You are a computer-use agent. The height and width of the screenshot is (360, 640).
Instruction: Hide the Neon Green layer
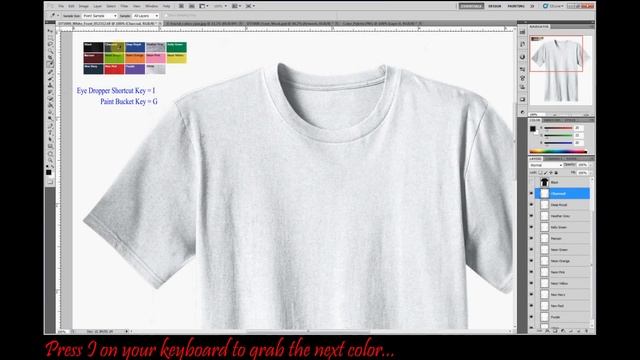coord(531,249)
